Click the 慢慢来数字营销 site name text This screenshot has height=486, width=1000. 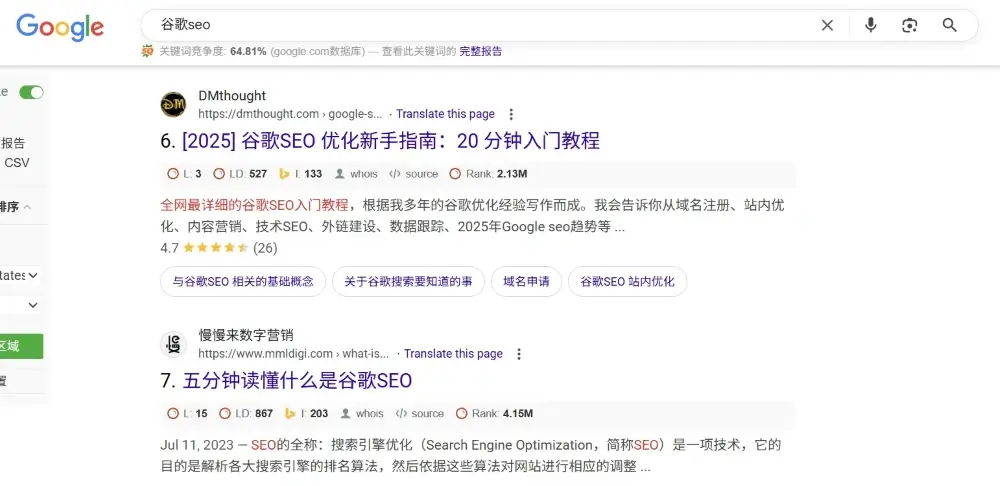coord(246,335)
